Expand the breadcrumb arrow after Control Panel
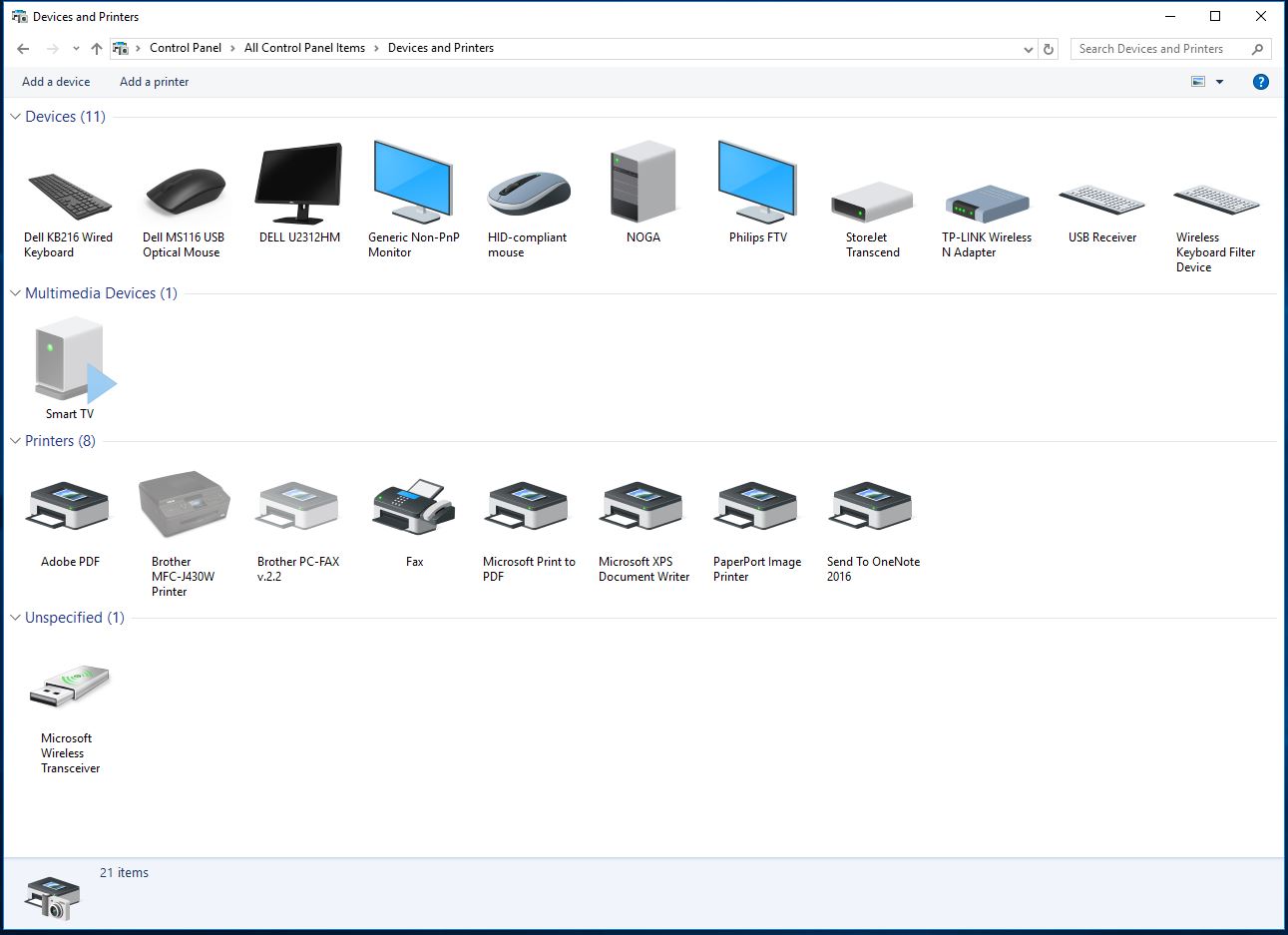The height and width of the screenshot is (935, 1288). pyautogui.click(x=232, y=48)
